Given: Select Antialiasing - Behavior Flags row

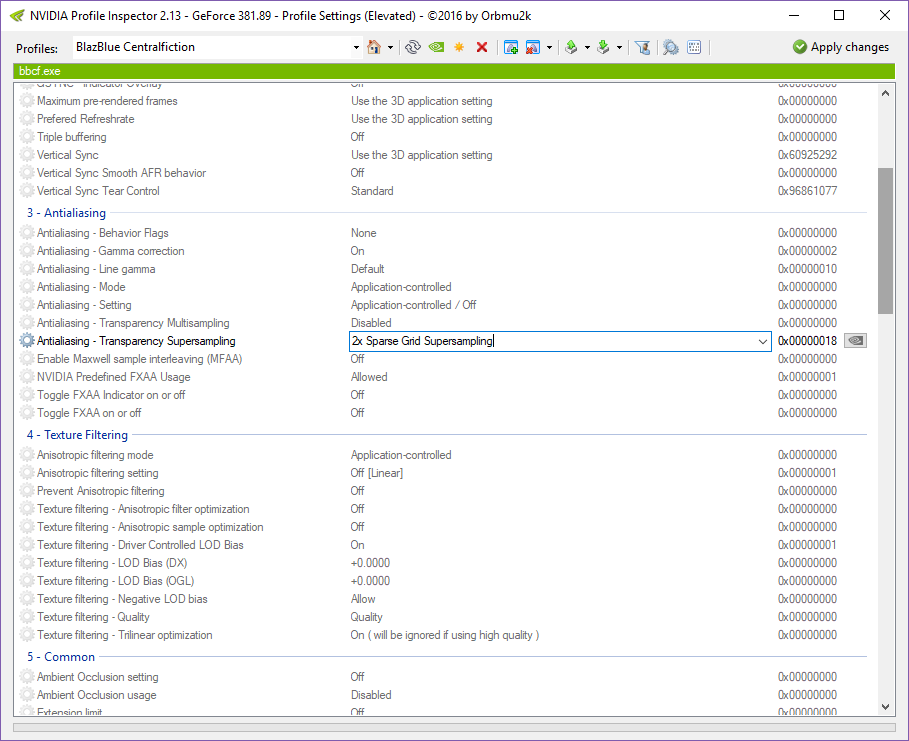Looking at the screenshot, I should 443,233.
